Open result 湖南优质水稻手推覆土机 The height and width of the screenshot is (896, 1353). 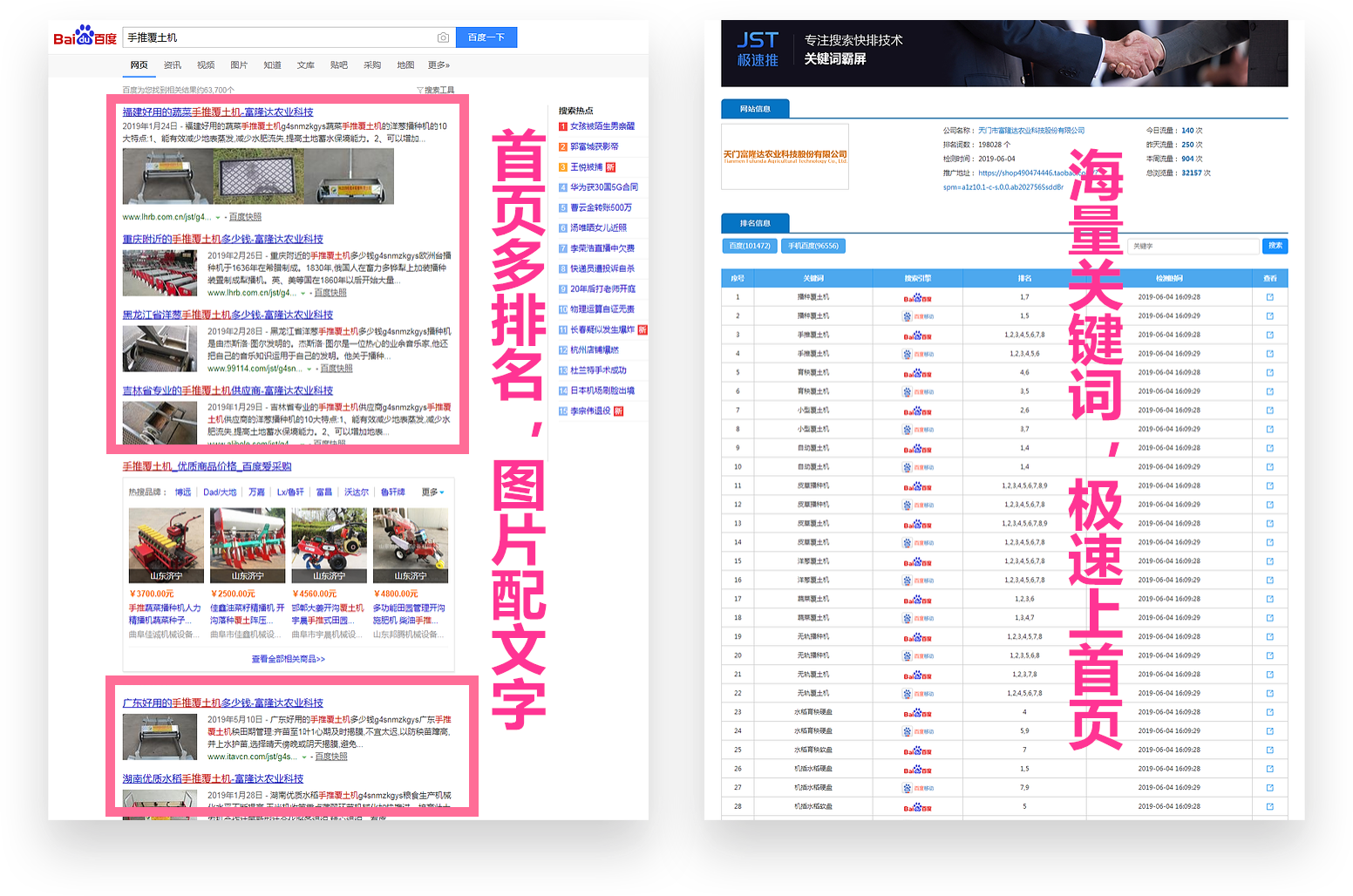pos(213,778)
